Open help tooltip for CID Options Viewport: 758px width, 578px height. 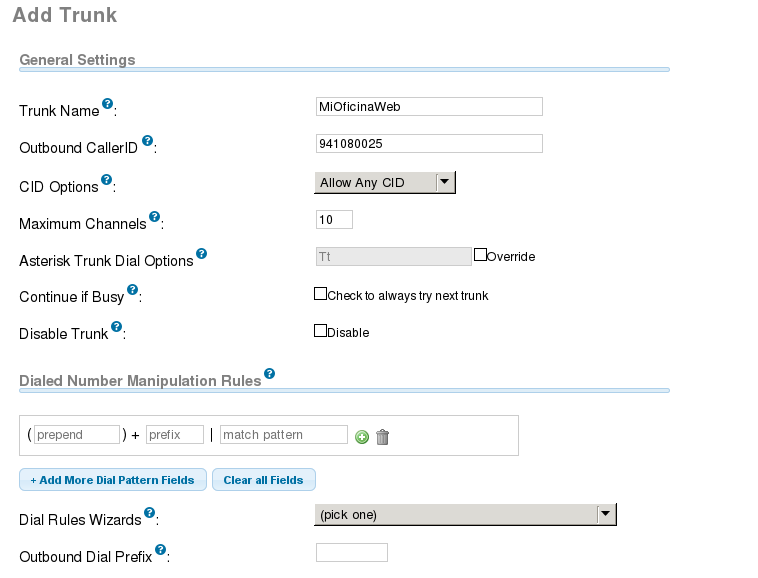pyautogui.click(x=106, y=180)
